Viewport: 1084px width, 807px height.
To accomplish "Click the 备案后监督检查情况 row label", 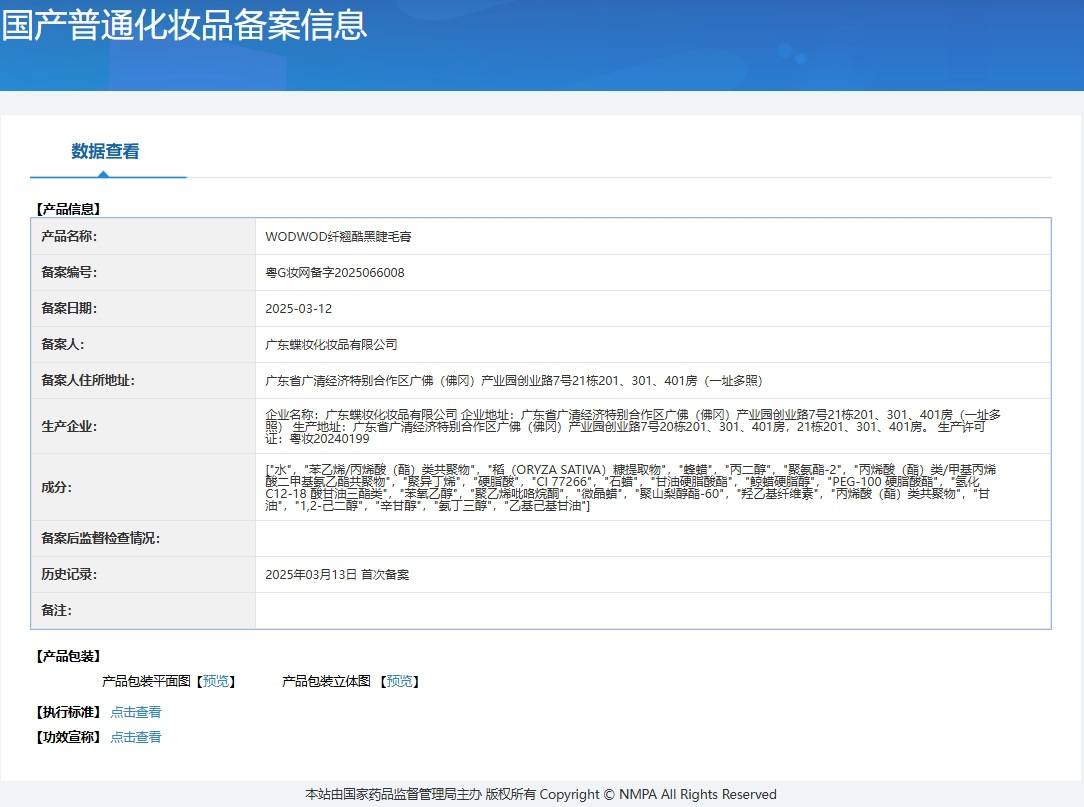I will (100, 538).
